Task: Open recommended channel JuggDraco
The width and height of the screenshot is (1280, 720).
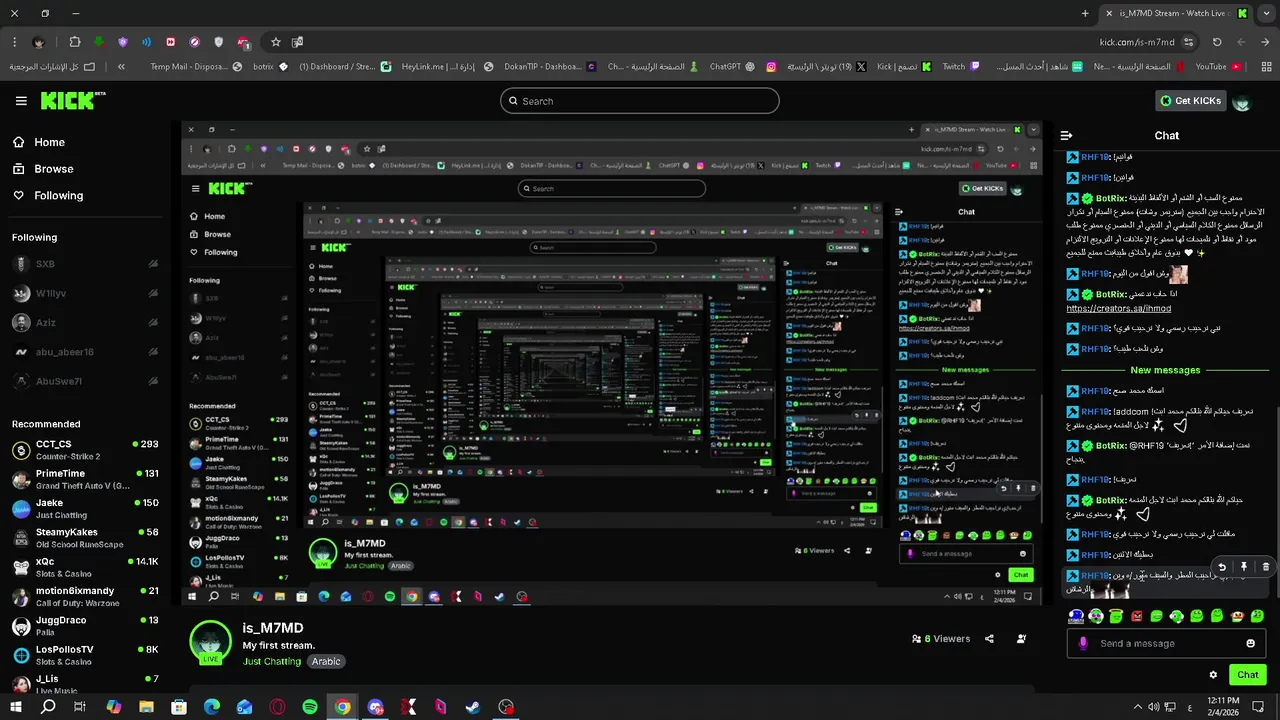Action: (85, 626)
